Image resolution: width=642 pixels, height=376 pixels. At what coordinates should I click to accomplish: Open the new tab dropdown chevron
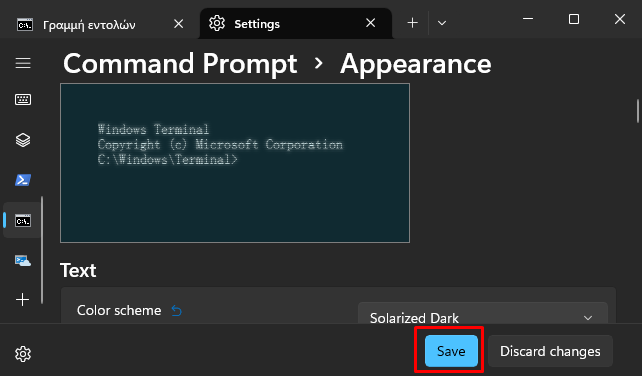point(441,23)
